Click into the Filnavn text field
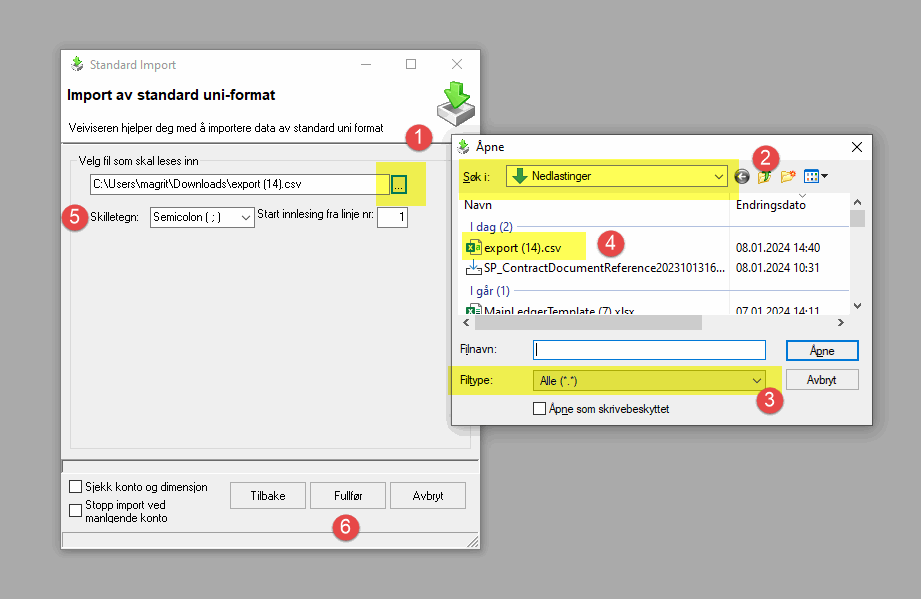Screen dimensions: 921x599 pos(650,350)
